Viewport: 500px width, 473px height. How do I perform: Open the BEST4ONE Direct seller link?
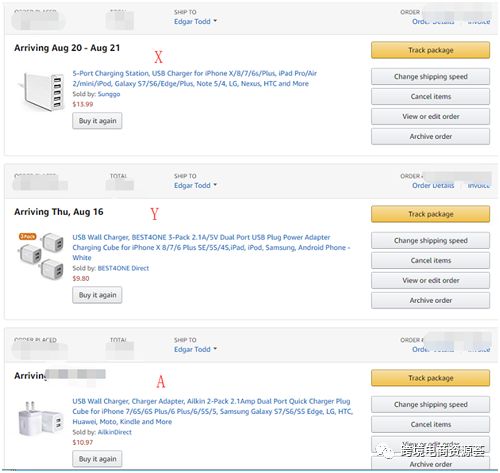[x=123, y=268]
